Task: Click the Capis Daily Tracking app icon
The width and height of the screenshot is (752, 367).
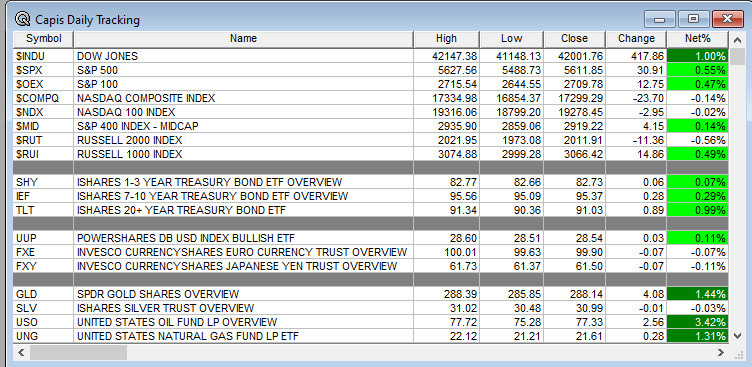Action: click(x=22, y=20)
